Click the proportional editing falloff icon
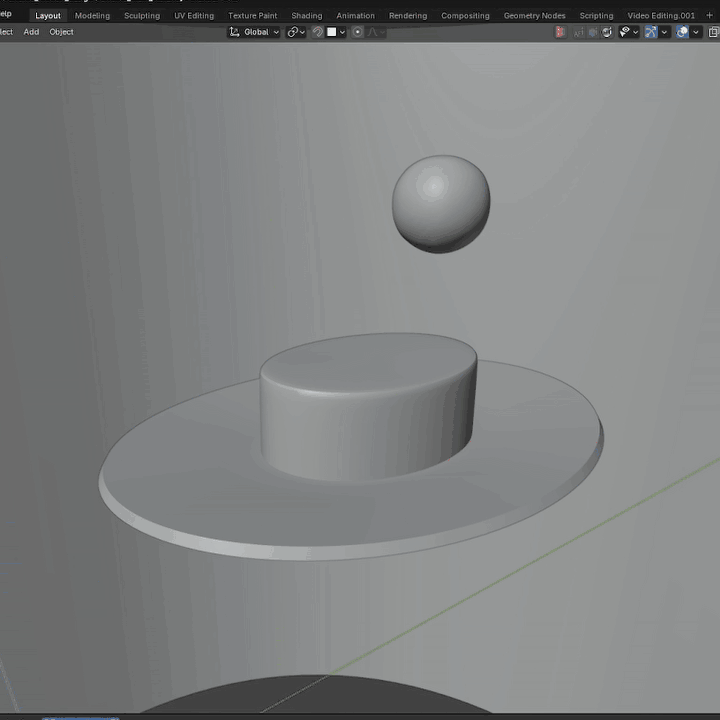This screenshot has width=720, height=720. tap(375, 32)
